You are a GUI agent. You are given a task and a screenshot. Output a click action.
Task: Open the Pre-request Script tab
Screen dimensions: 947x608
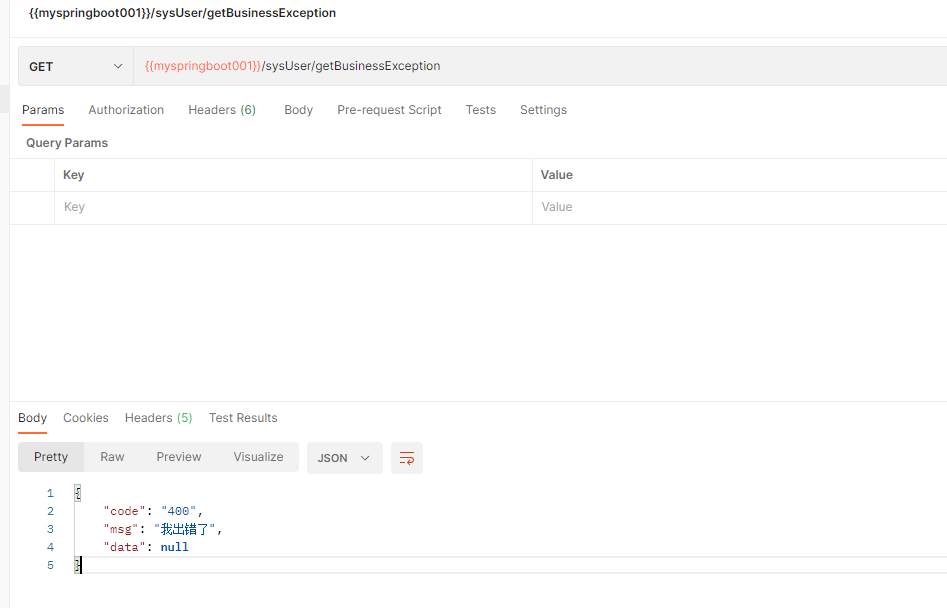point(389,110)
